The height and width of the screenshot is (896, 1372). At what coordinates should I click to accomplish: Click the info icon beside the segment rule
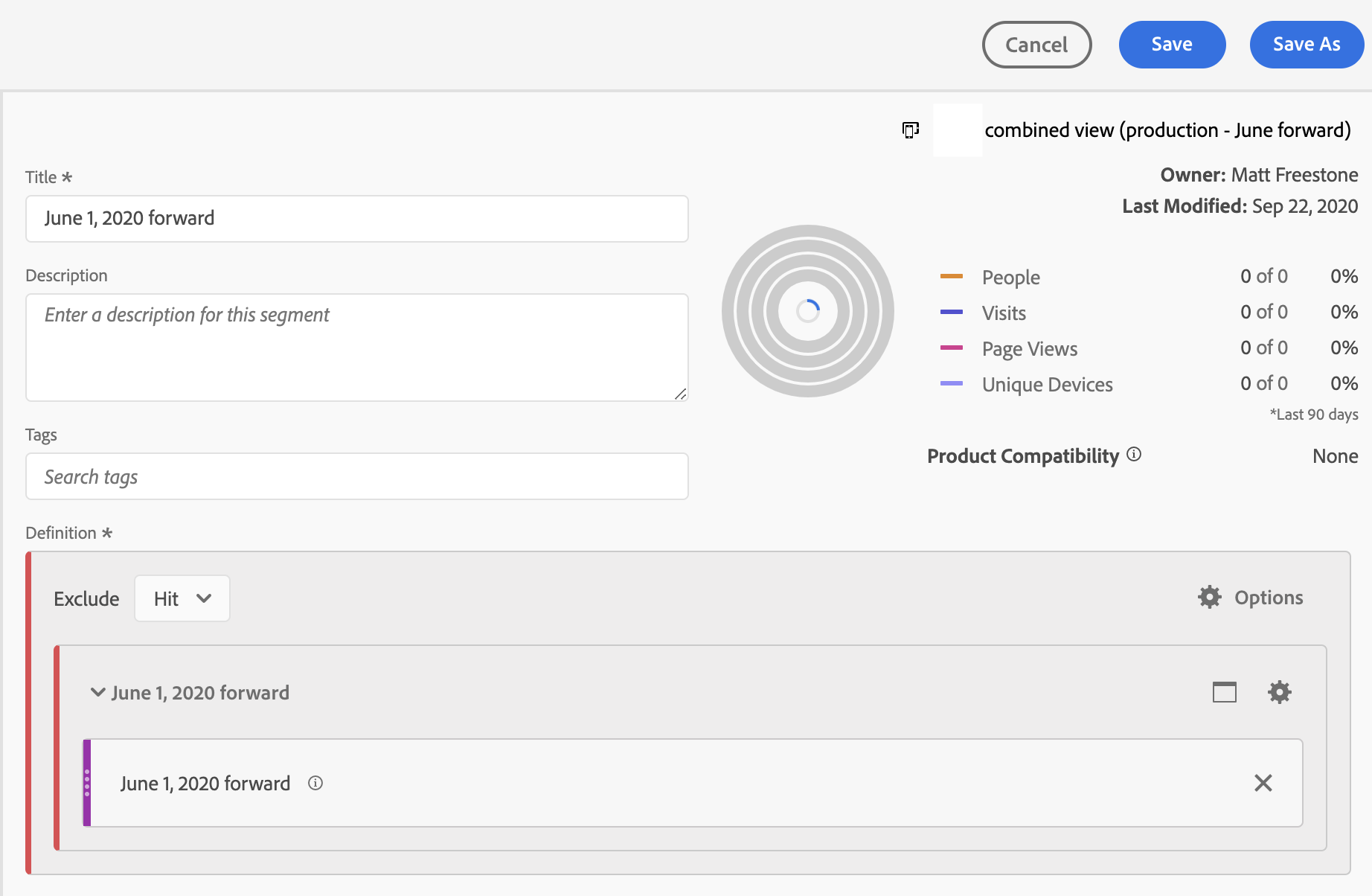coord(315,783)
